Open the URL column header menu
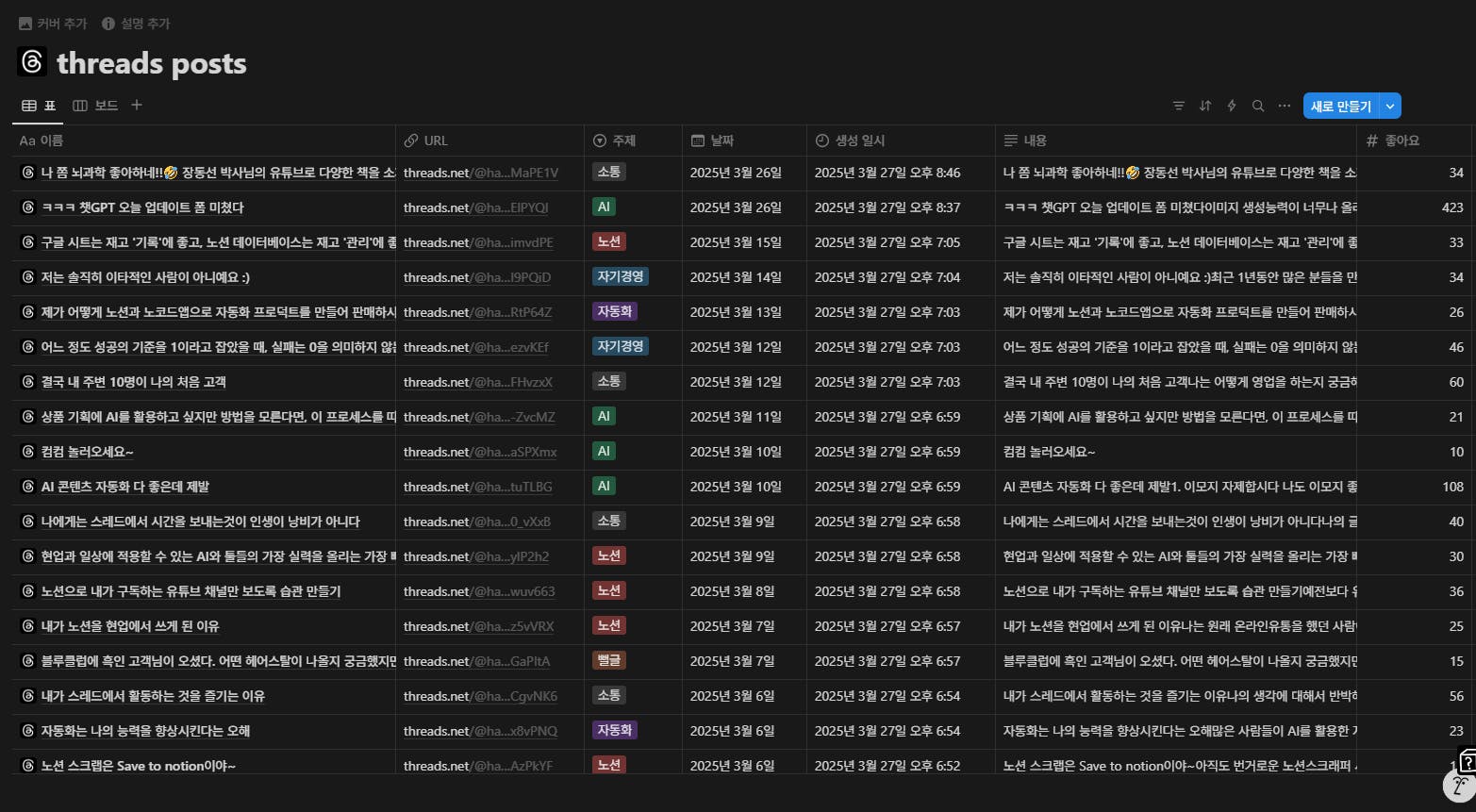The image size is (1476, 812). [x=490, y=141]
